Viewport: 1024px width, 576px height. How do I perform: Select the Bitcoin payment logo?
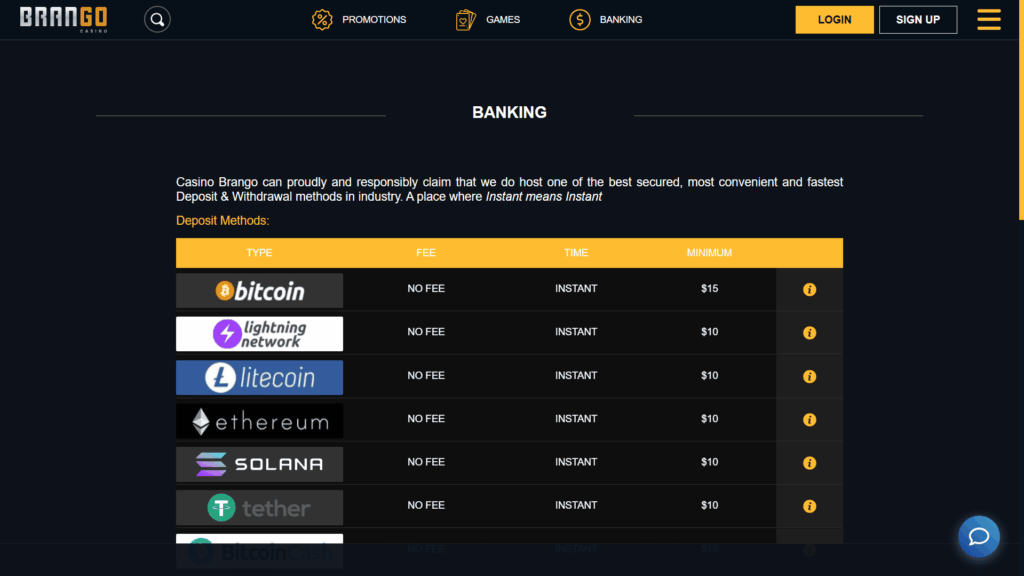(259, 289)
